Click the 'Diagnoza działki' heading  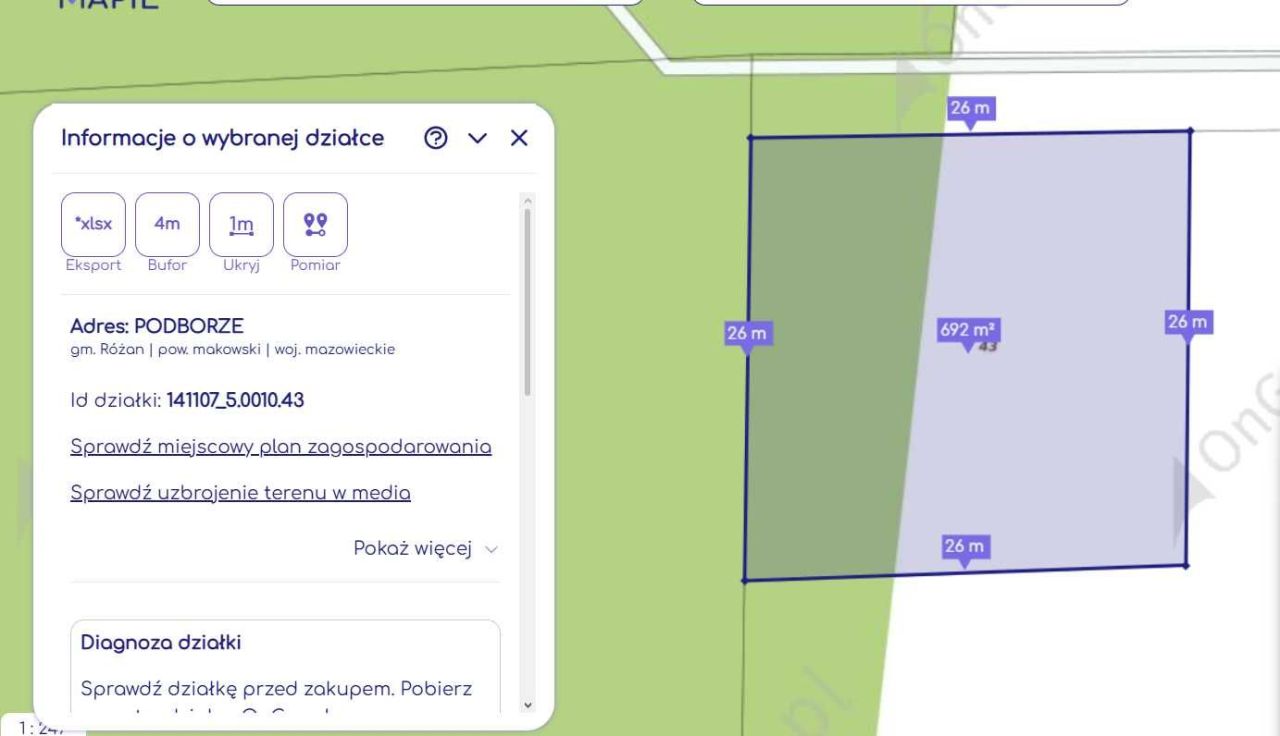tap(161, 642)
